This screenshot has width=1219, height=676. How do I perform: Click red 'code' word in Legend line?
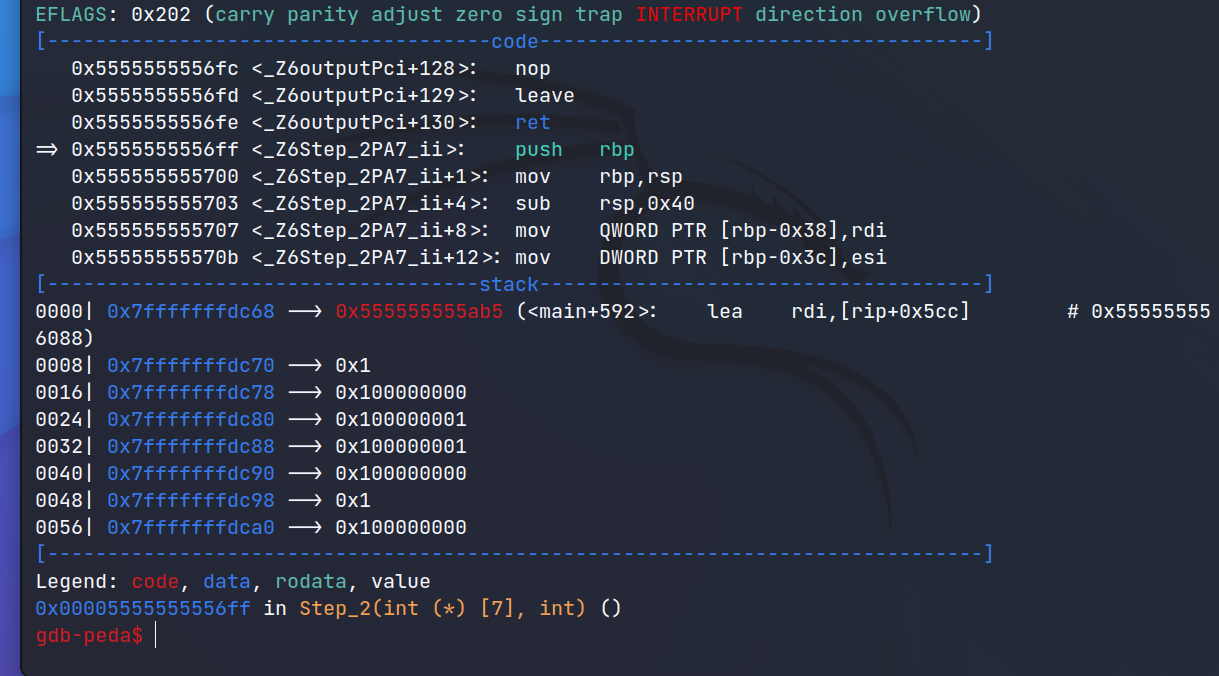tap(155, 581)
